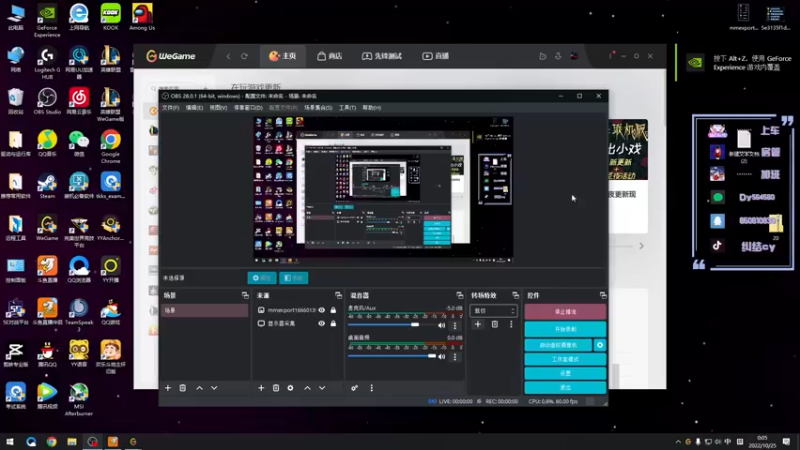Toggle visibility eye of the display capture source
This screenshot has width=800, height=450.
click(321, 323)
